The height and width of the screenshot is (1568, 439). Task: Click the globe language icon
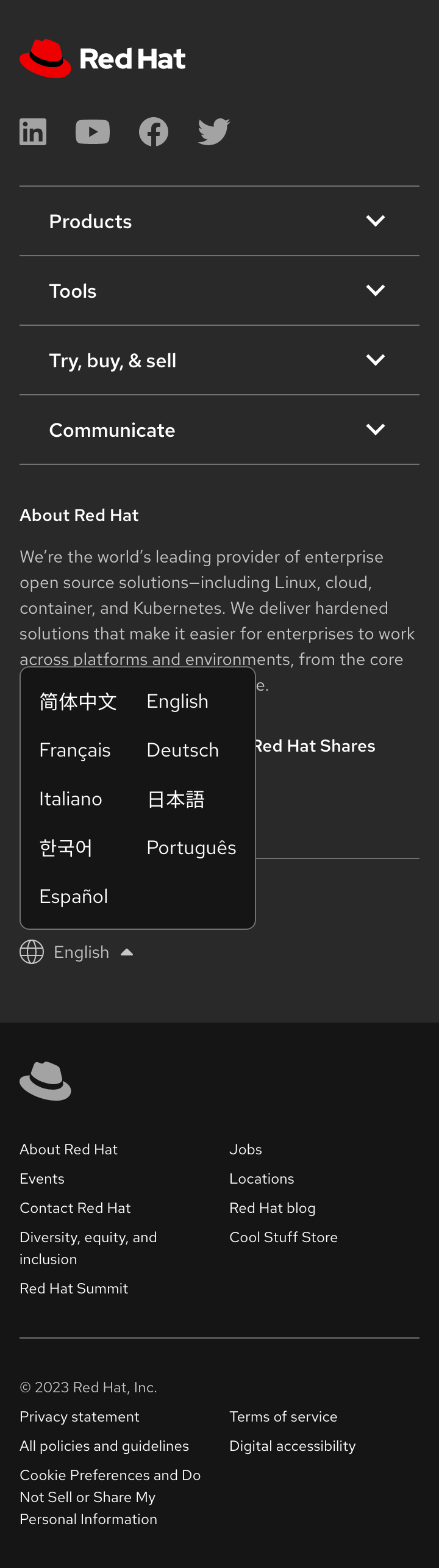click(x=32, y=952)
